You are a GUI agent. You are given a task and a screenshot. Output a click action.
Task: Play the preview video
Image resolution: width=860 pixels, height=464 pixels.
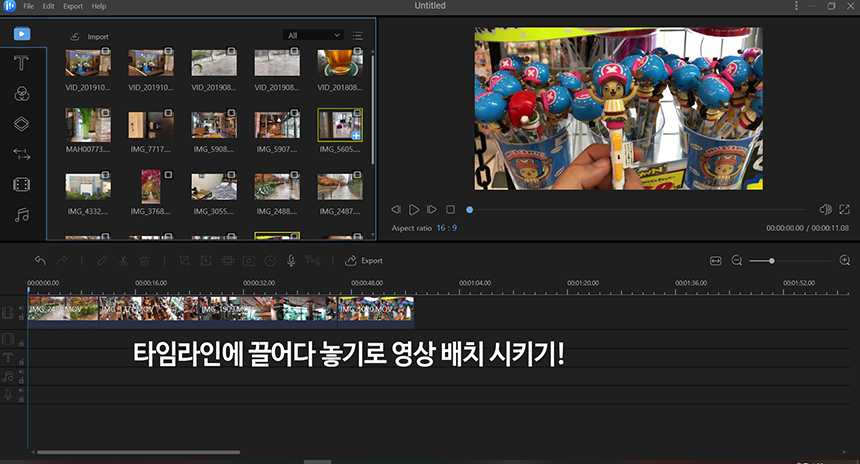click(x=414, y=210)
